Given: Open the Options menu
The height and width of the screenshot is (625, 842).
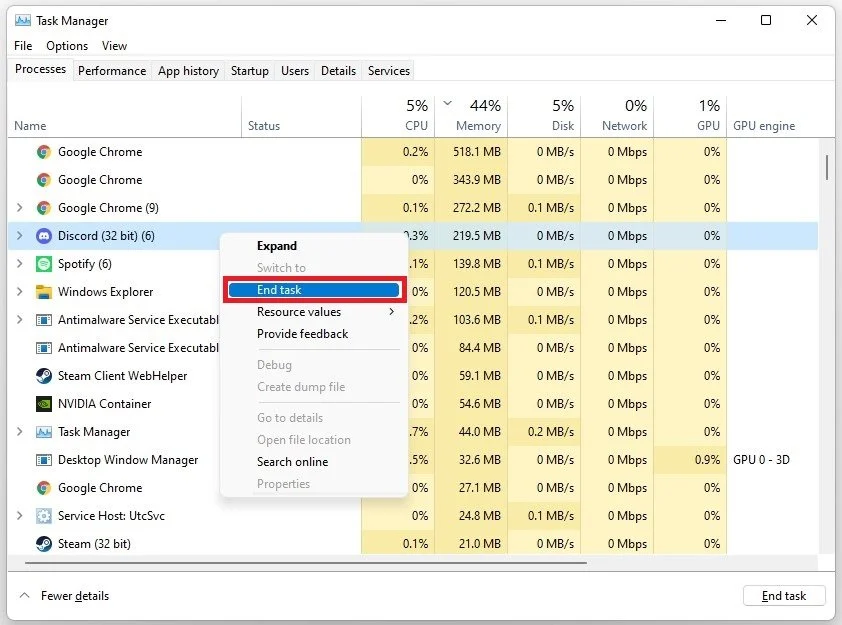Looking at the screenshot, I should (x=67, y=46).
